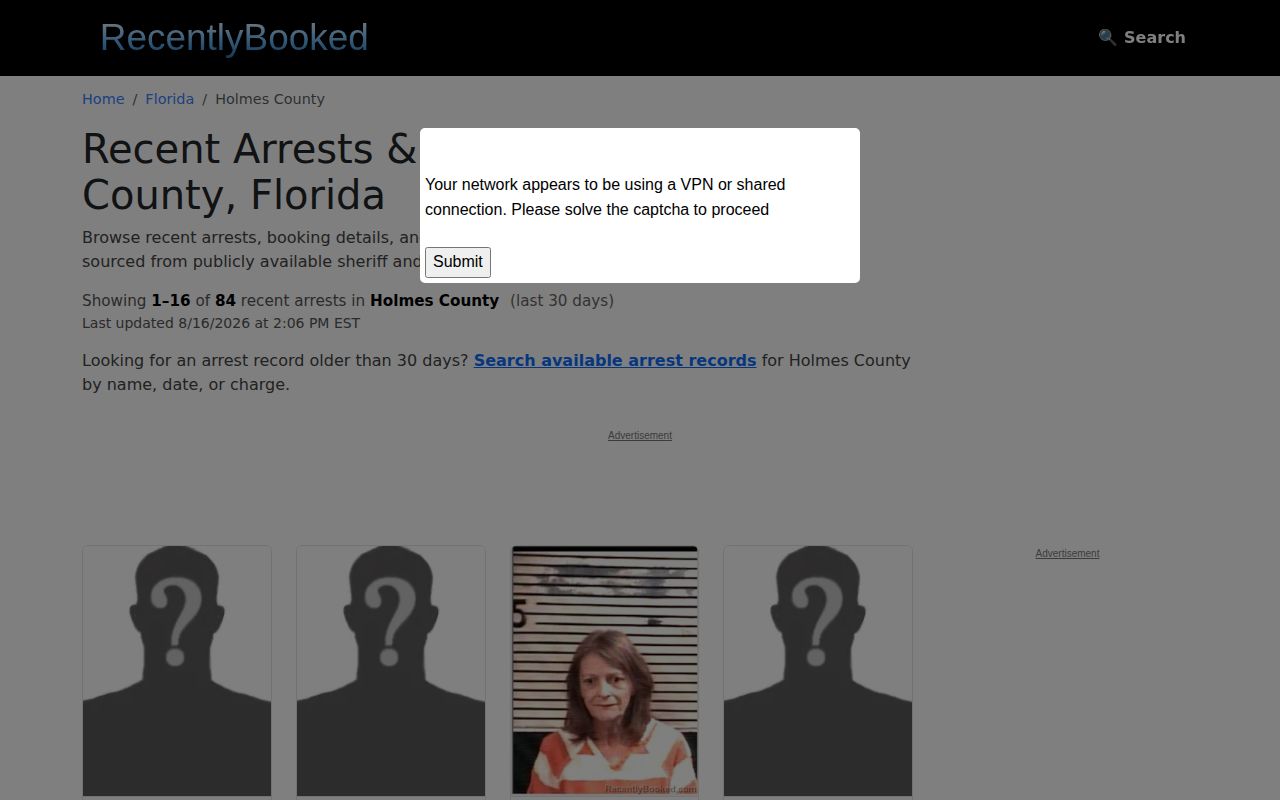1280x800 pixels.
Task: Open Search available arrest records link
Action: point(615,360)
